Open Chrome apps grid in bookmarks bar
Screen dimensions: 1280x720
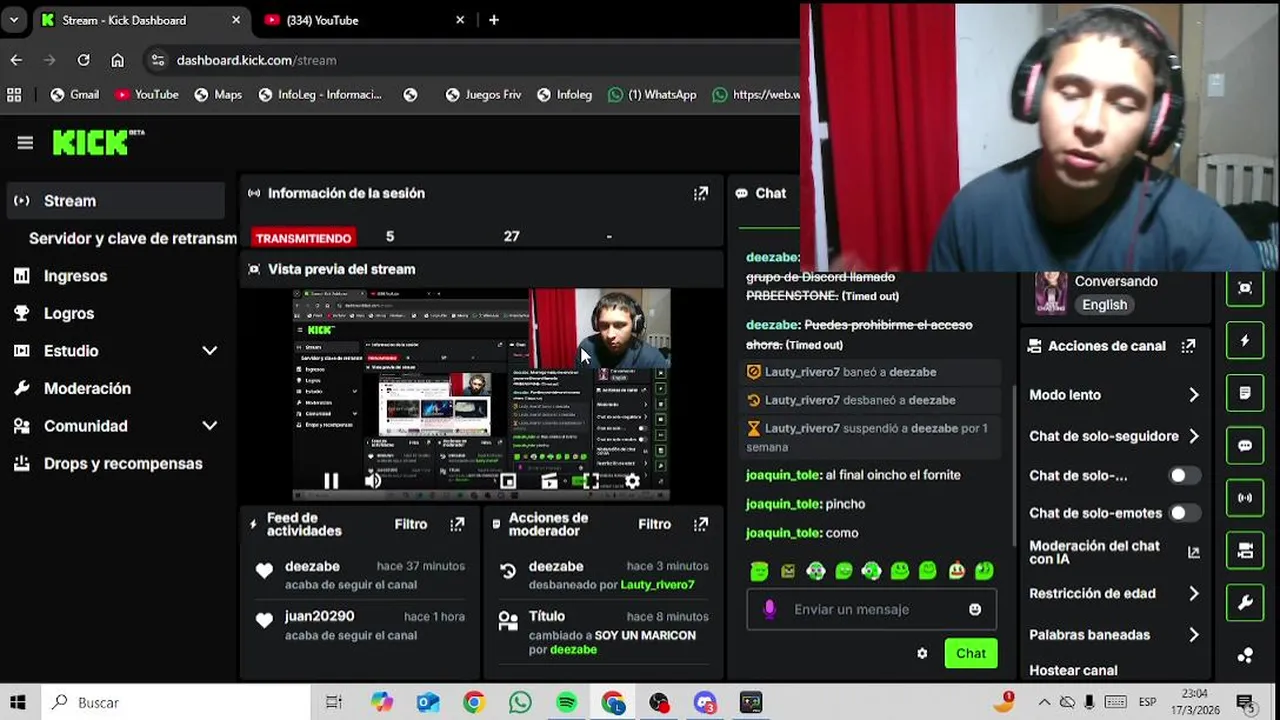point(14,94)
